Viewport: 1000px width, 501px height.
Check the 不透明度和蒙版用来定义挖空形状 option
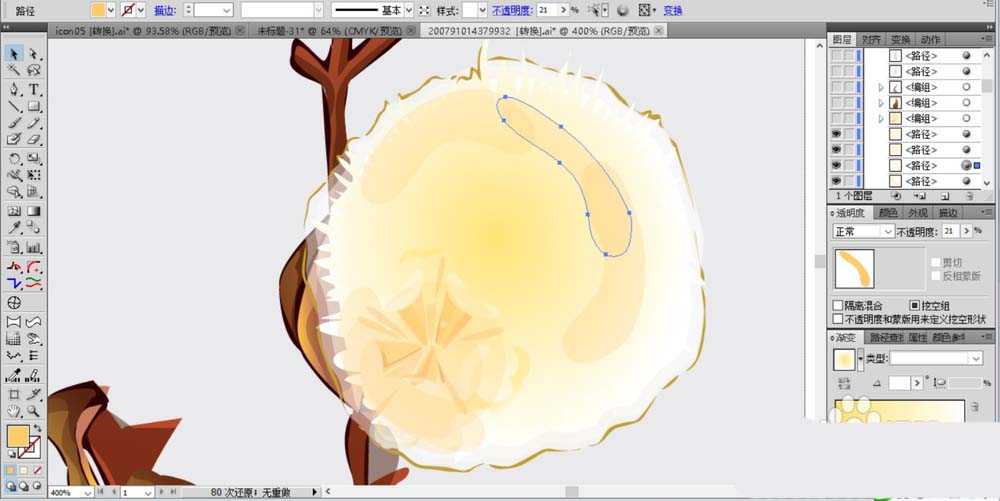point(838,319)
